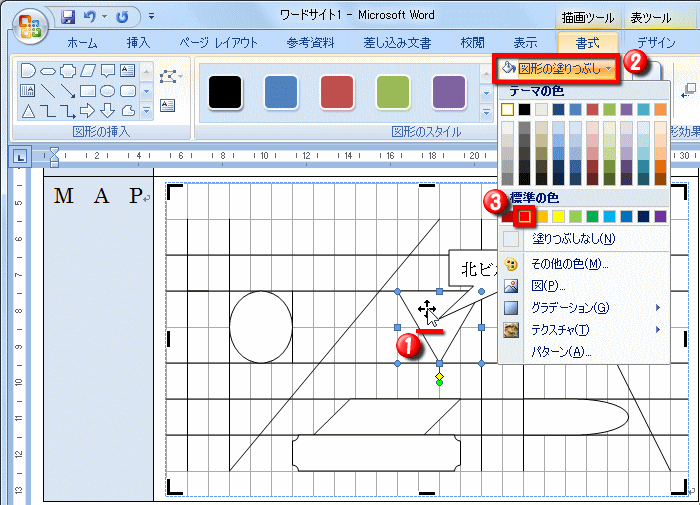Toggle the ruler tab stop selector

(20, 156)
